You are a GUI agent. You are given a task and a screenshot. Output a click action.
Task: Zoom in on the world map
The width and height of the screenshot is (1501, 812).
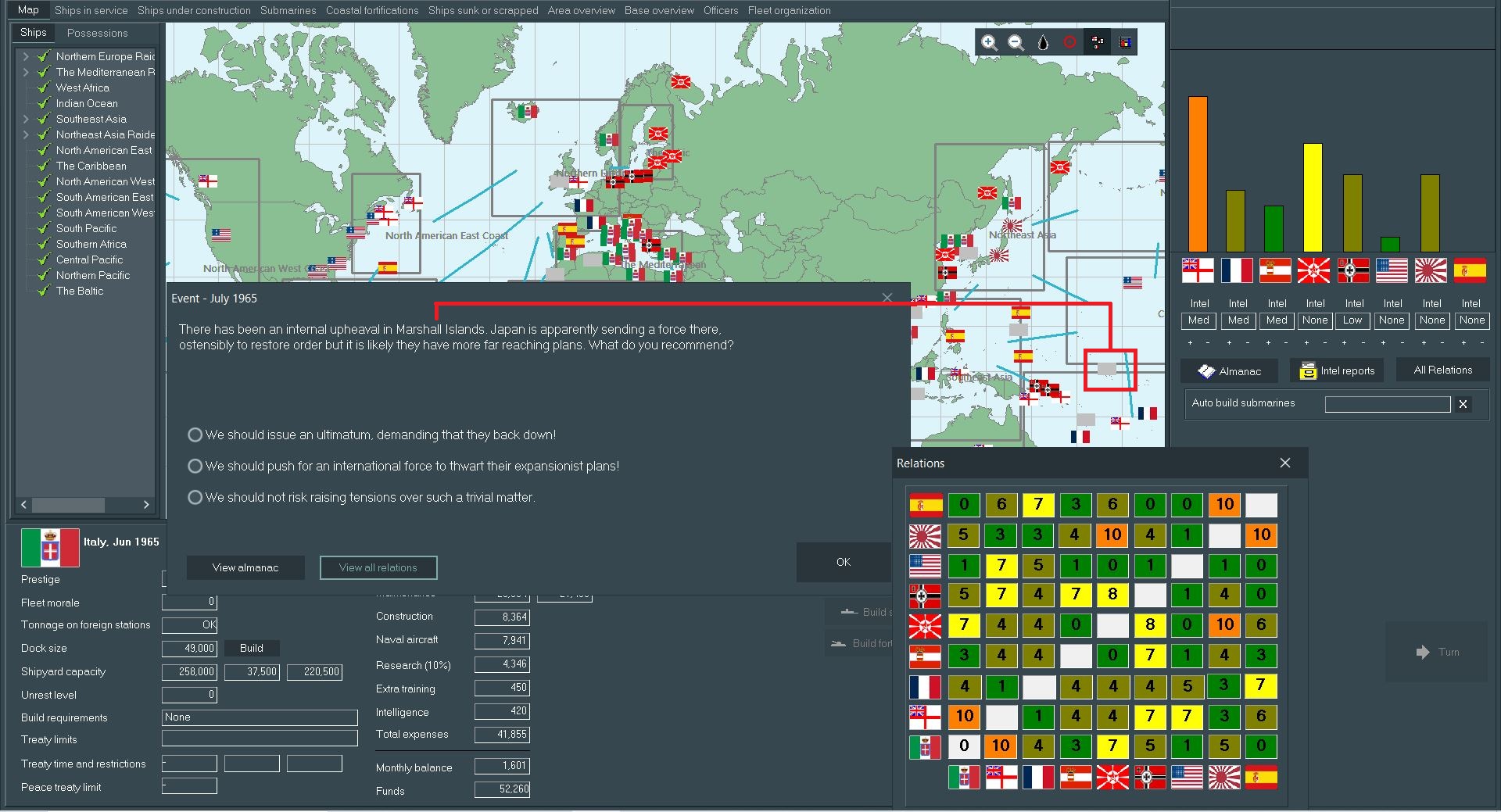point(989,42)
